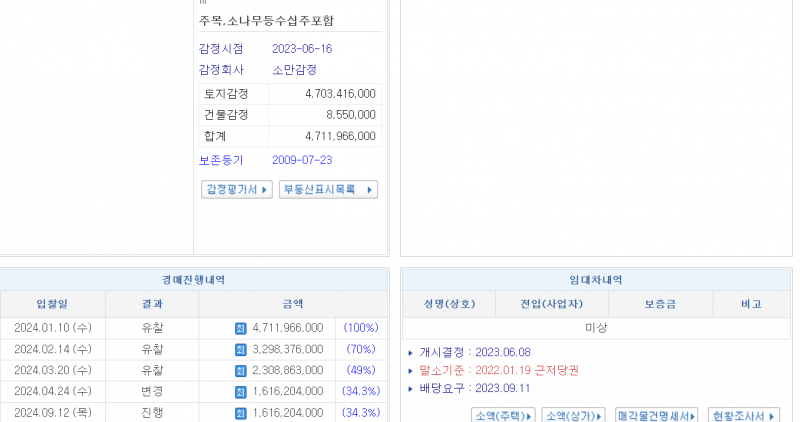Click the 합계 total 4,711,966,000 cell
The height and width of the screenshot is (422, 800).
click(340, 136)
